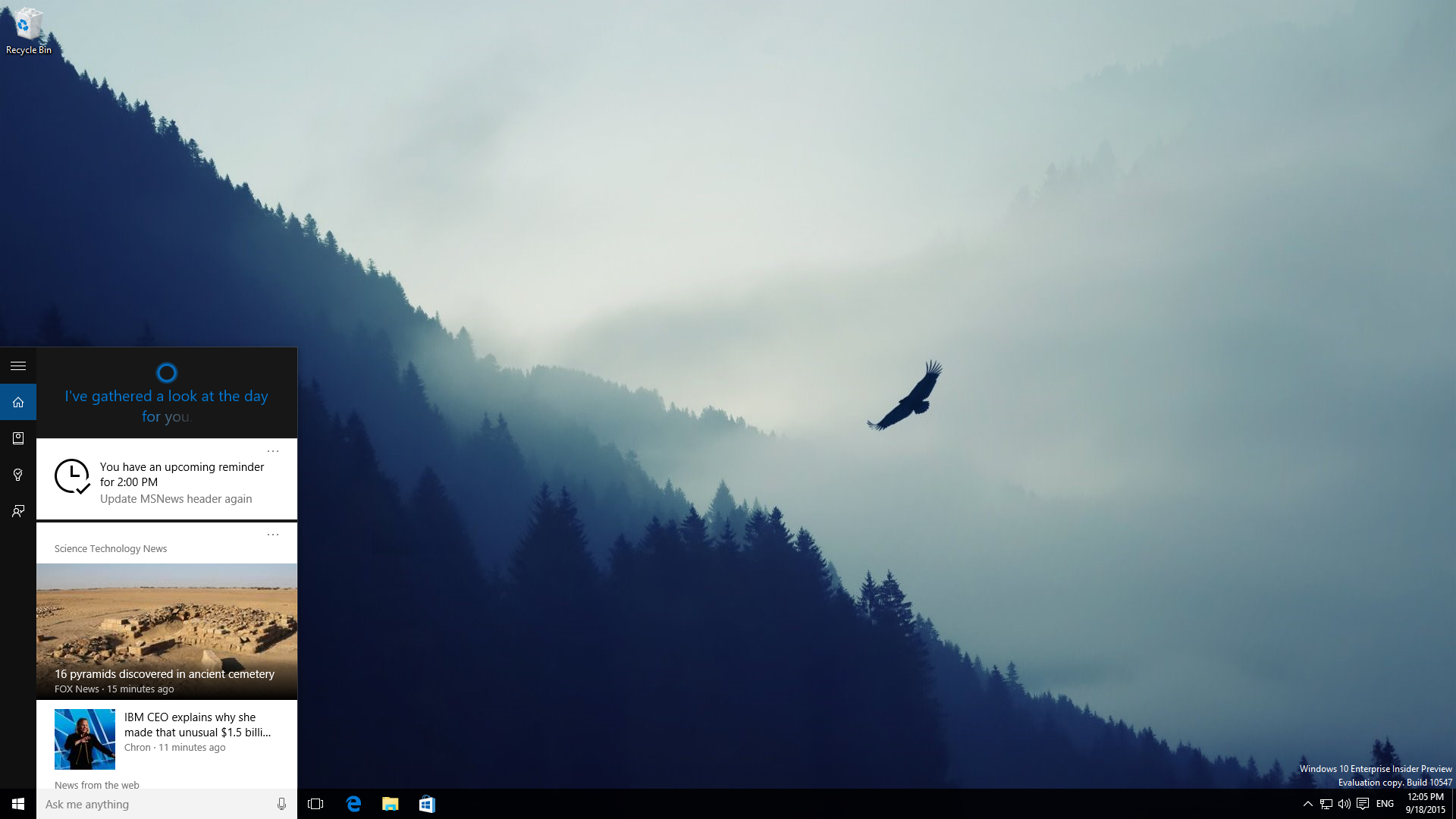The width and height of the screenshot is (1456, 819).
Task: Click the reminder clock icon
Action: [72, 477]
